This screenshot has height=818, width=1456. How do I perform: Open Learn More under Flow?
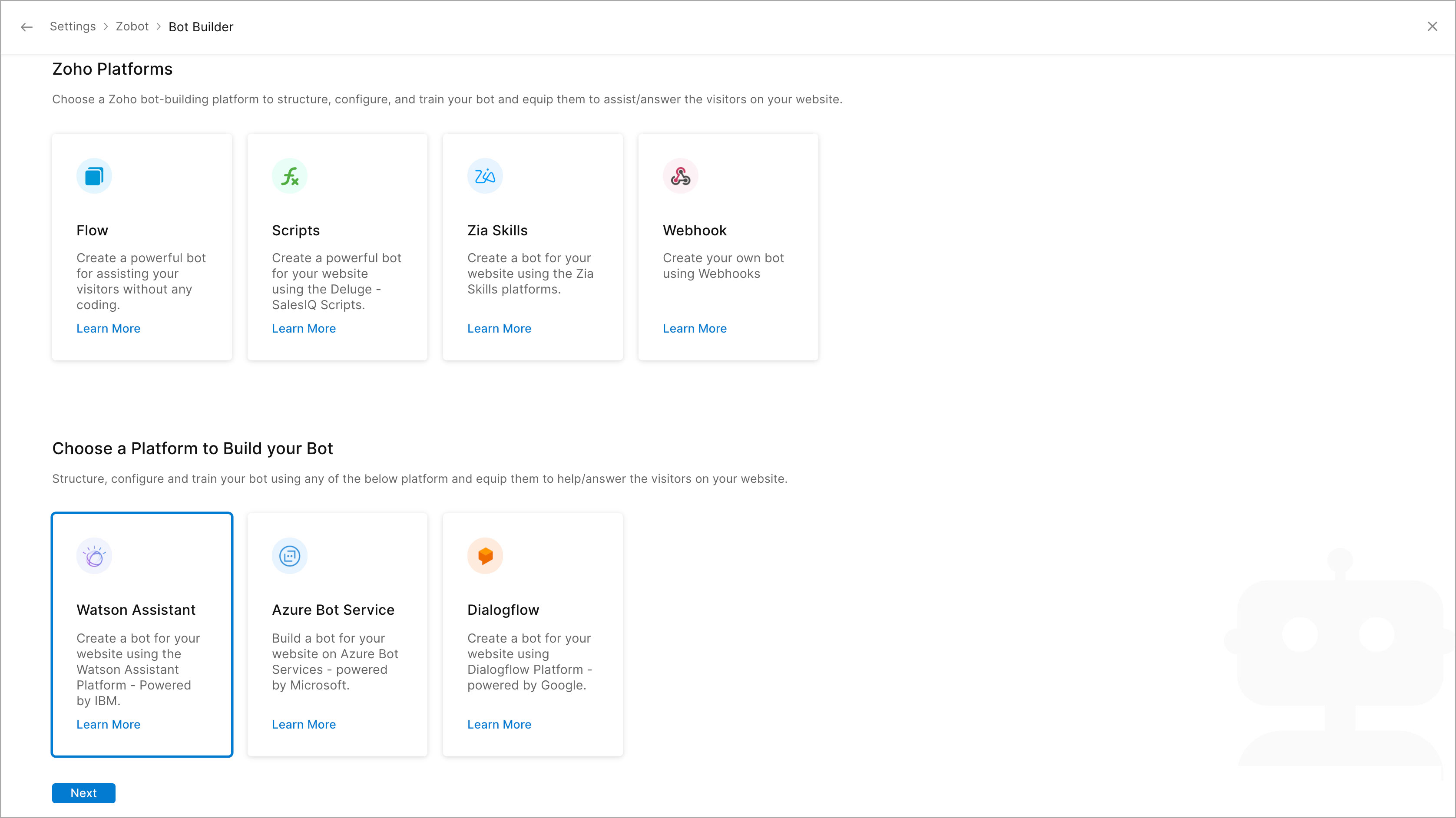[108, 329]
